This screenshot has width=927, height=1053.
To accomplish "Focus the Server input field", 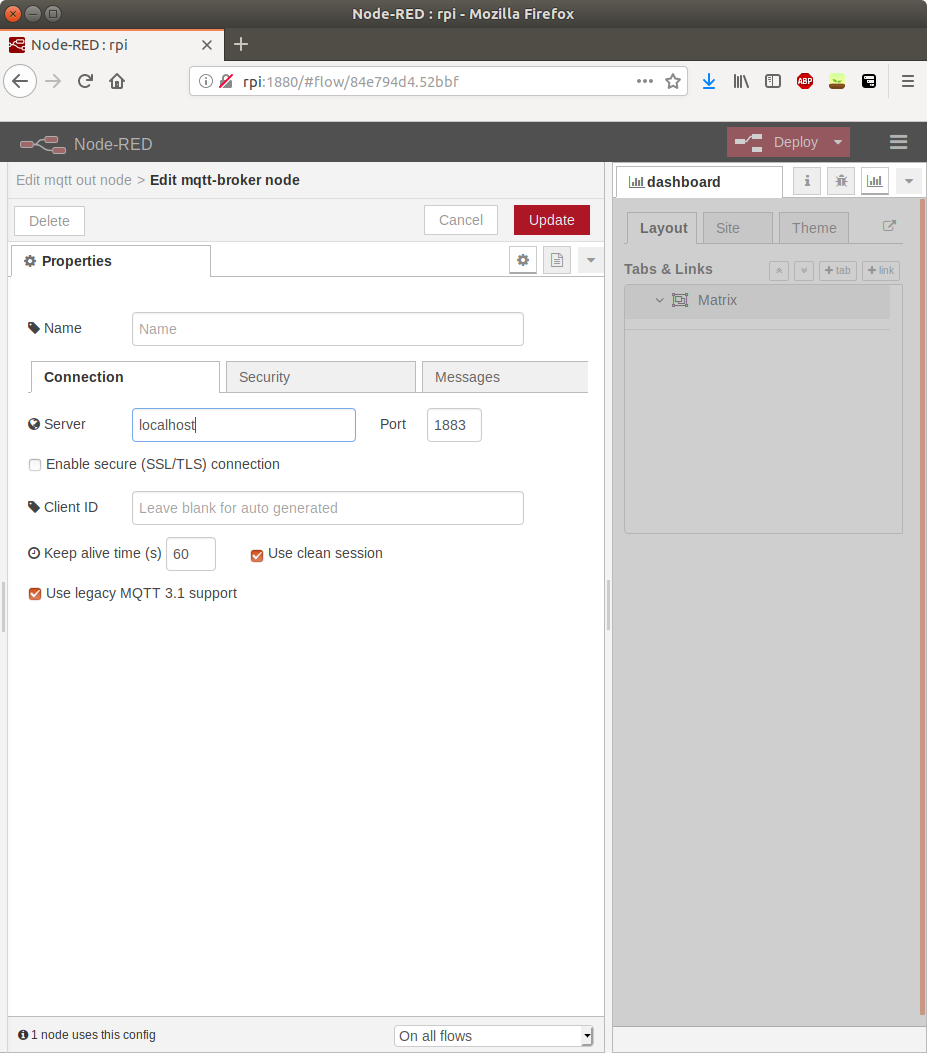I will click(x=244, y=425).
